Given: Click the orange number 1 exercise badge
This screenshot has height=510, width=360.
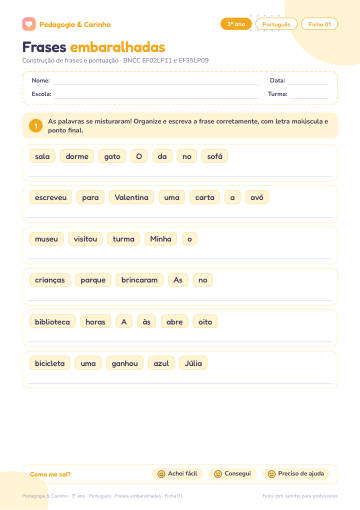Looking at the screenshot, I should coord(36,126).
